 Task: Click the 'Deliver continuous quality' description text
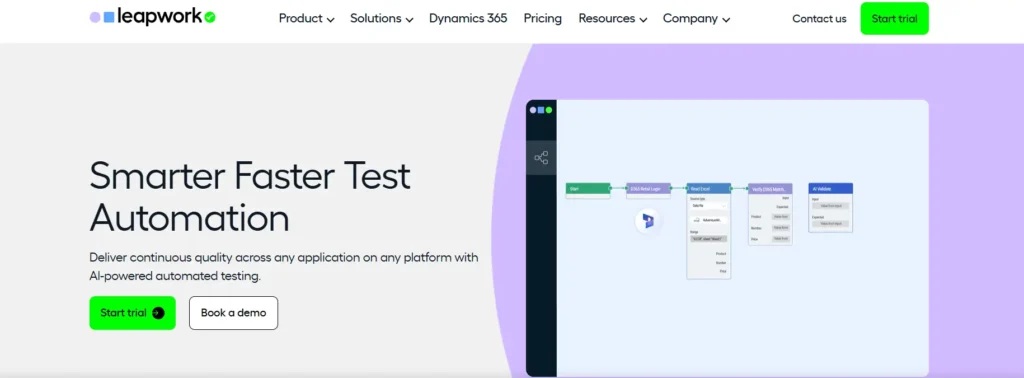pos(284,266)
